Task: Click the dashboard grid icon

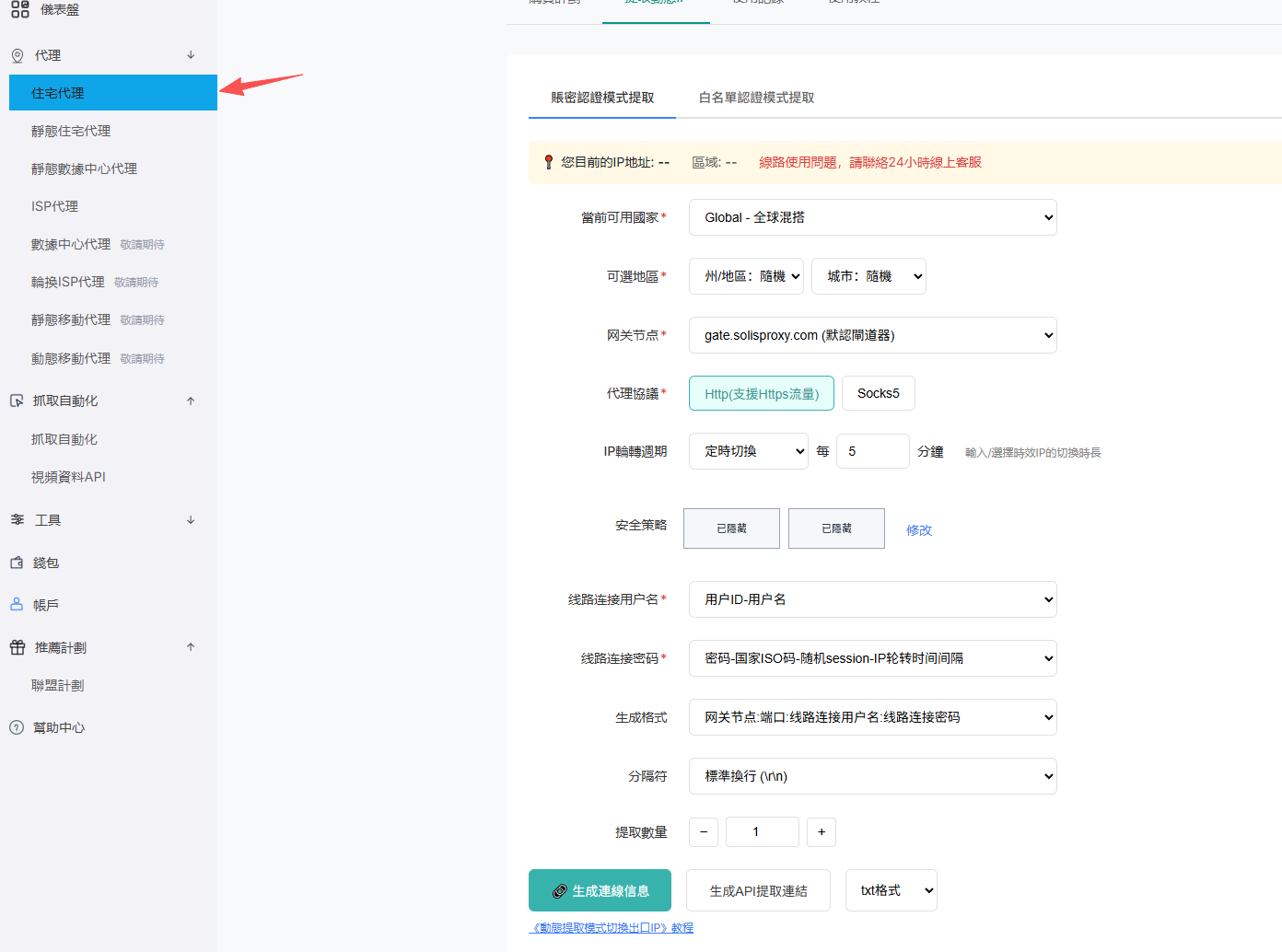Action: coord(19,10)
